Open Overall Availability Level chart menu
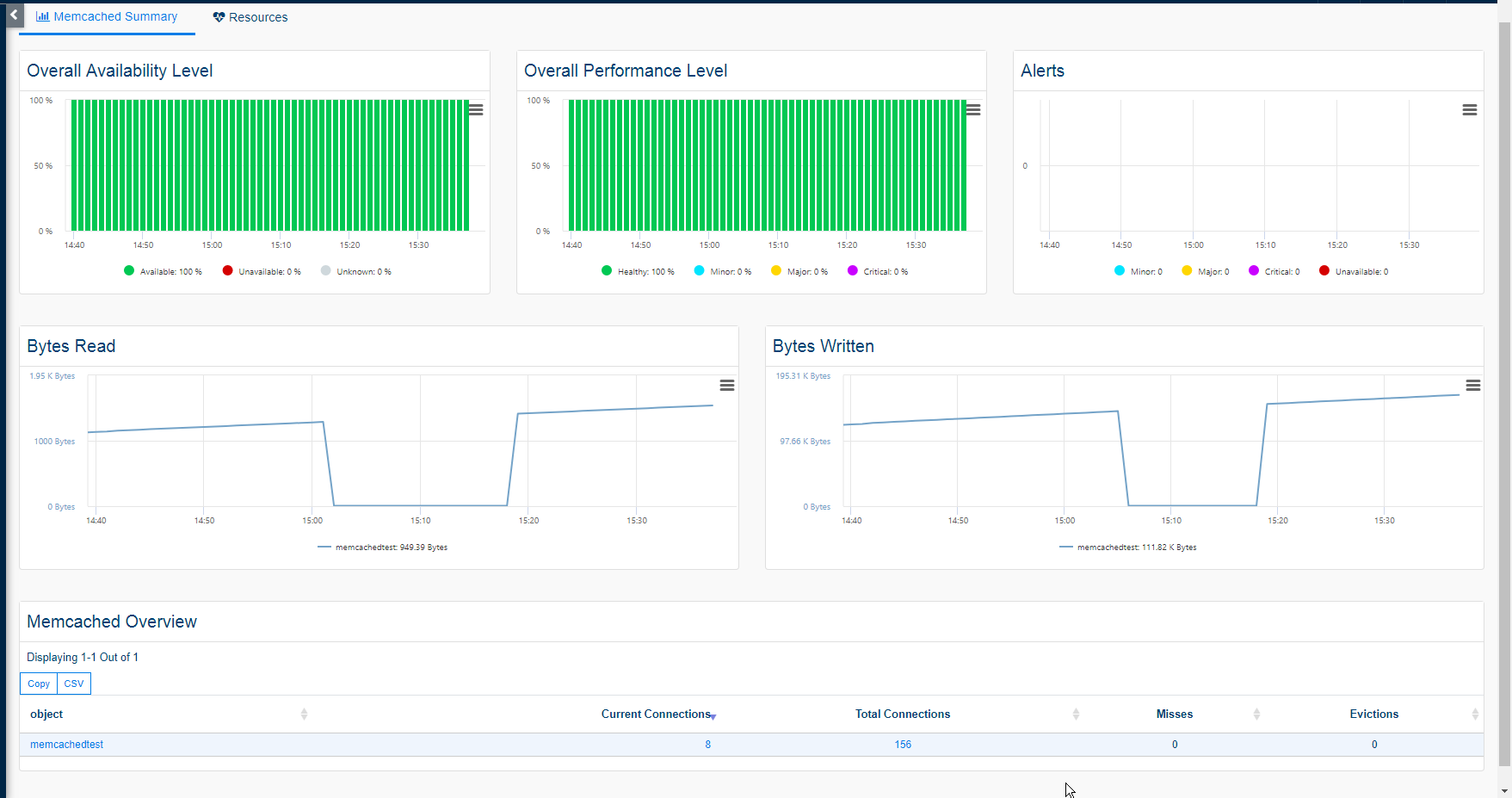The height and width of the screenshot is (798, 1512). click(x=476, y=110)
